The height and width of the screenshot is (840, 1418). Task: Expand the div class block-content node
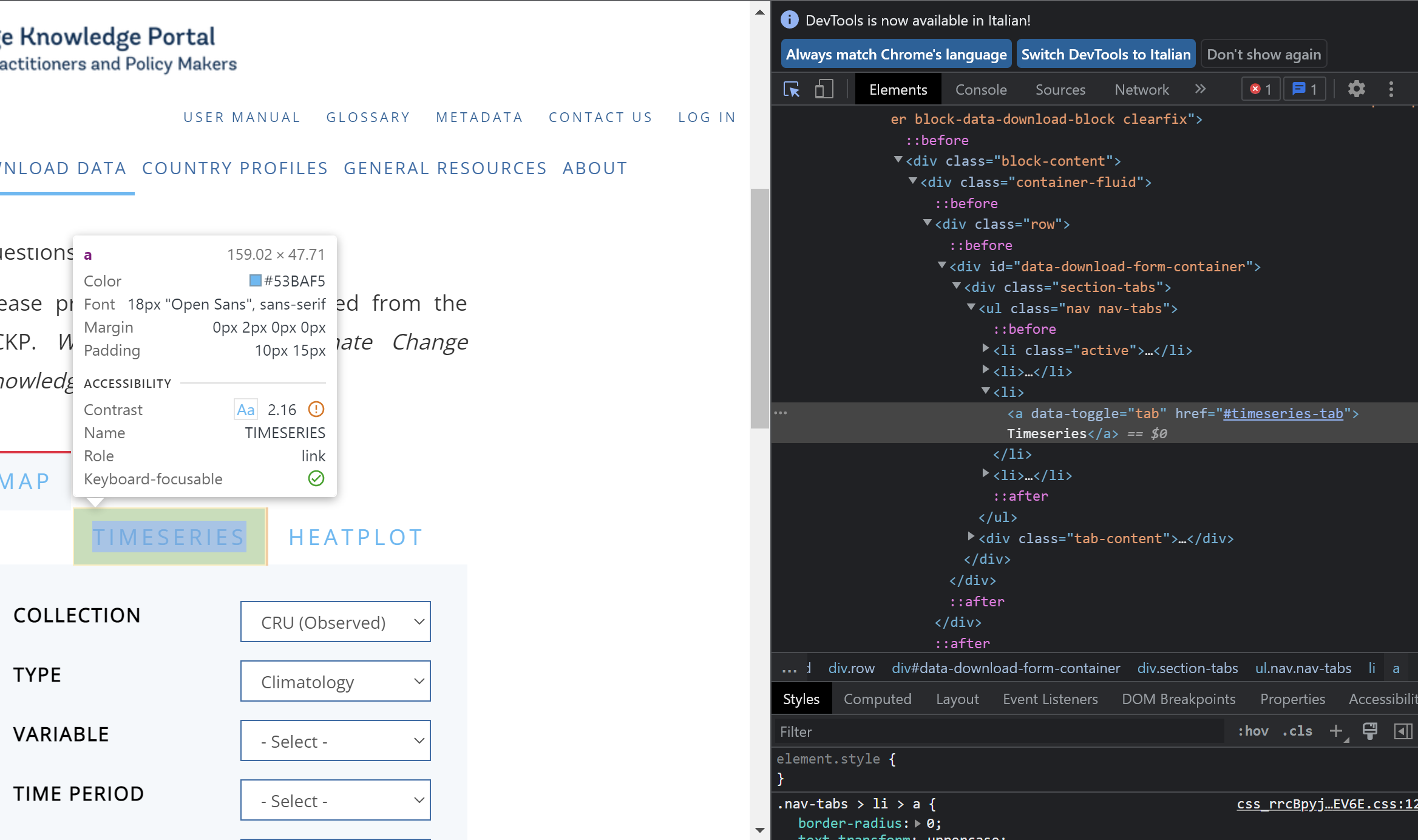tap(897, 160)
